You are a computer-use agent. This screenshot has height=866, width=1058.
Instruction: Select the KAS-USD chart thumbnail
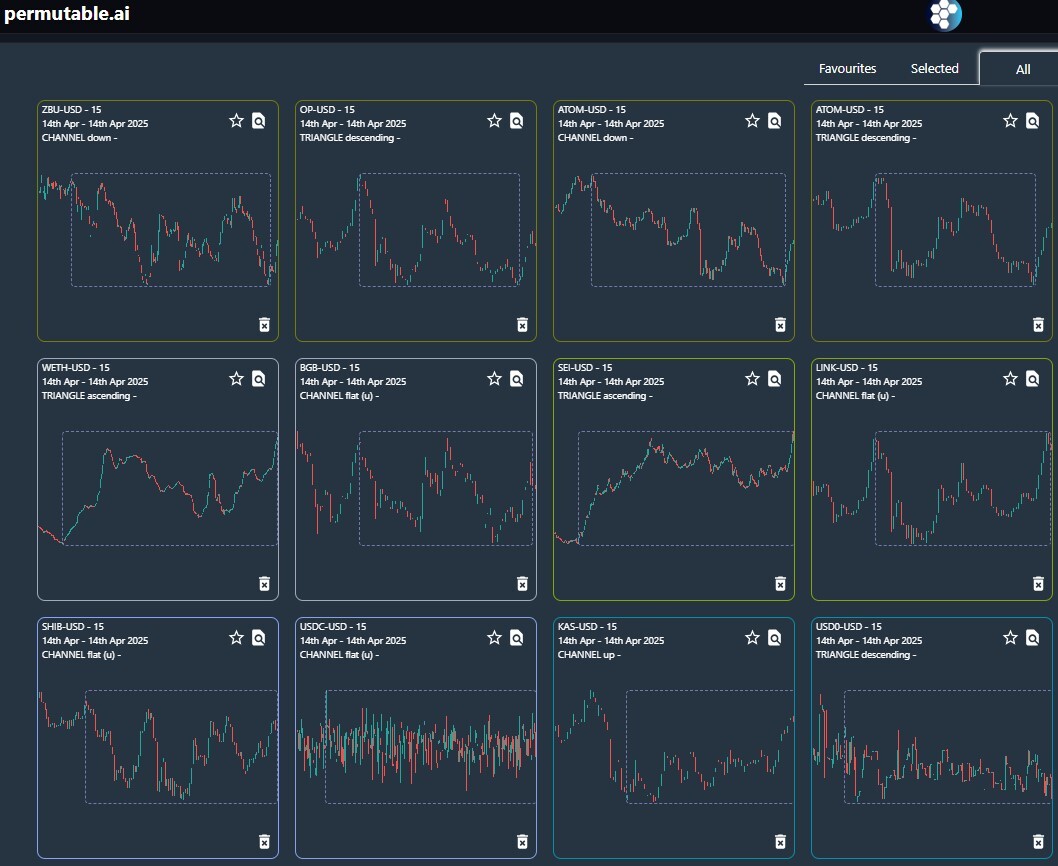click(x=673, y=750)
